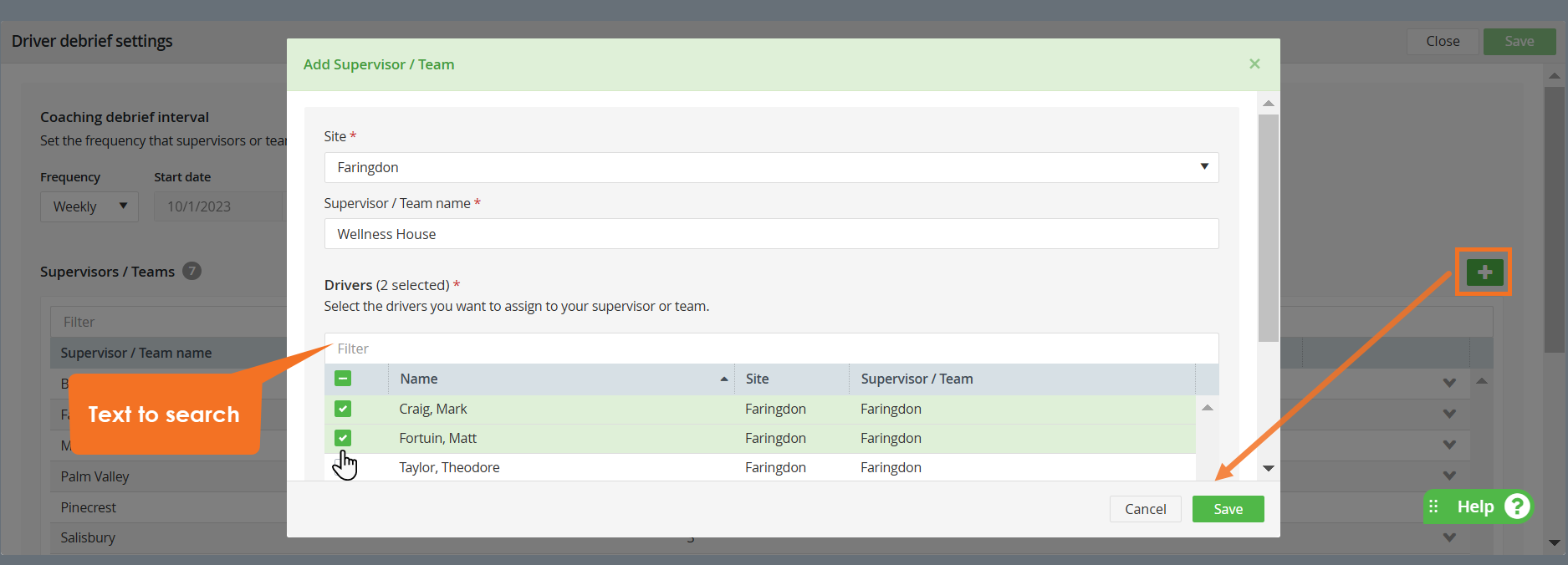Close the Add Supervisor / Team dialog
The image size is (1568, 565).
[x=1254, y=64]
